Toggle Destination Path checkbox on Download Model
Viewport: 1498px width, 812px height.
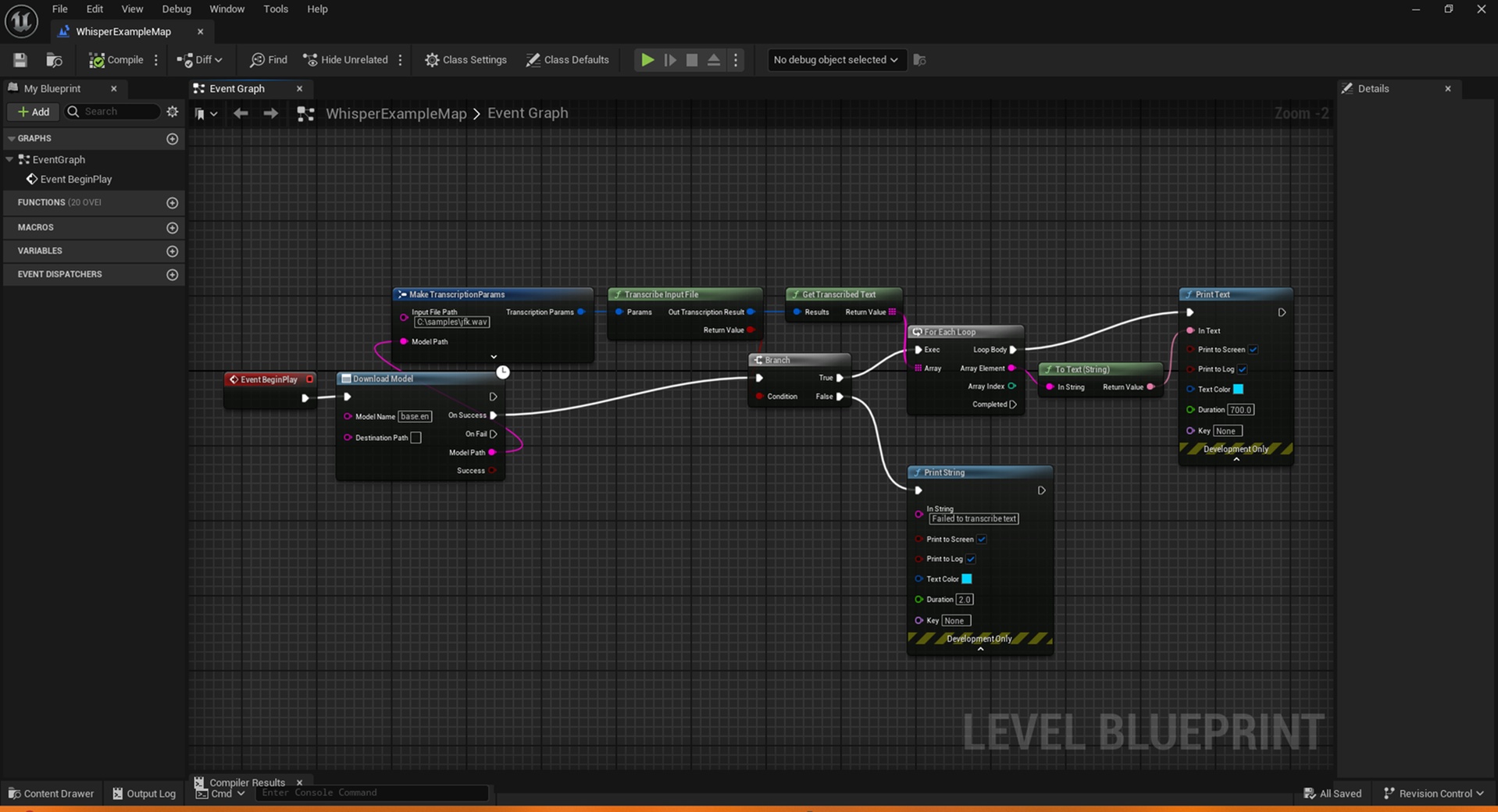coord(416,438)
